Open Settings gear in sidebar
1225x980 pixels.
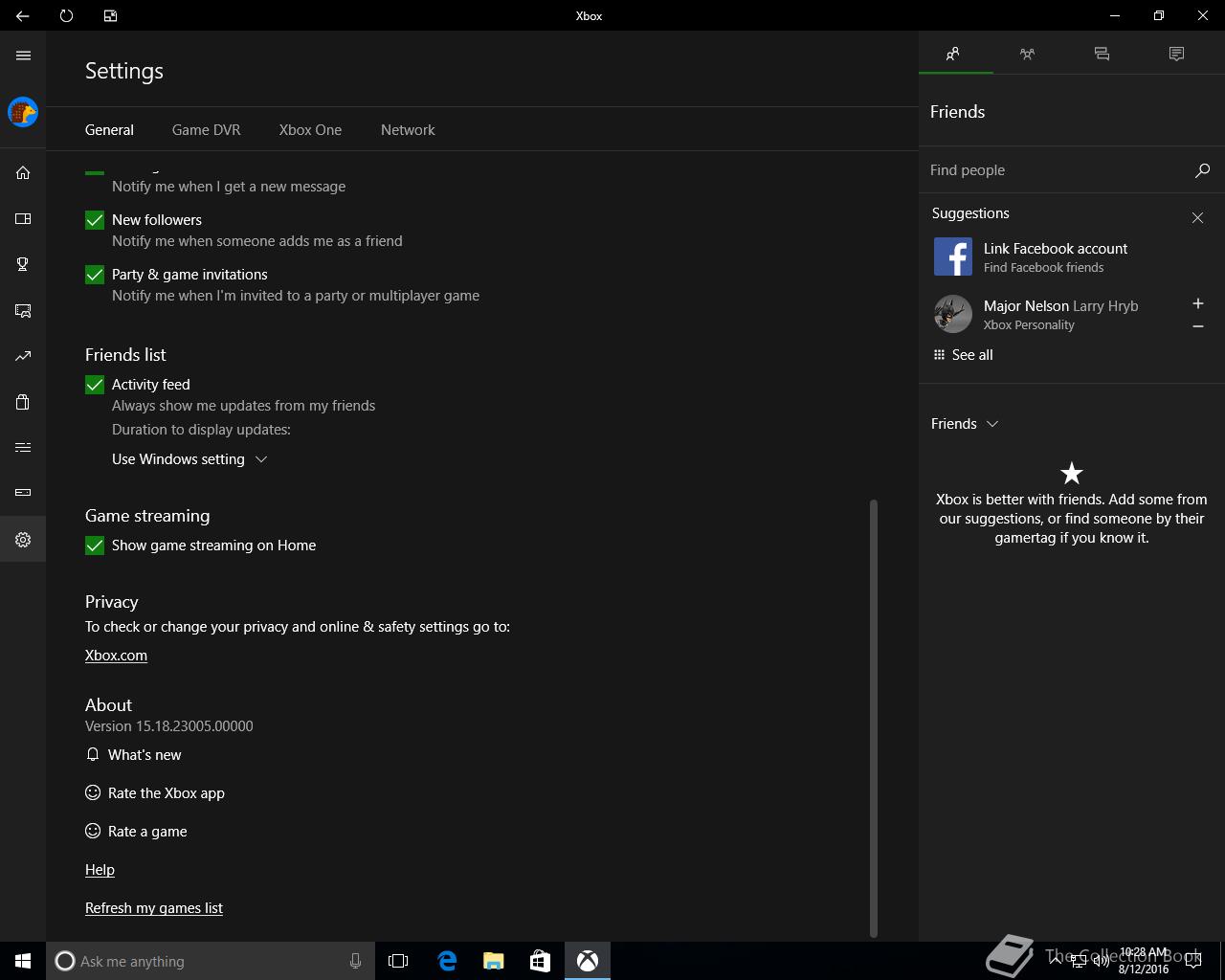(x=23, y=540)
